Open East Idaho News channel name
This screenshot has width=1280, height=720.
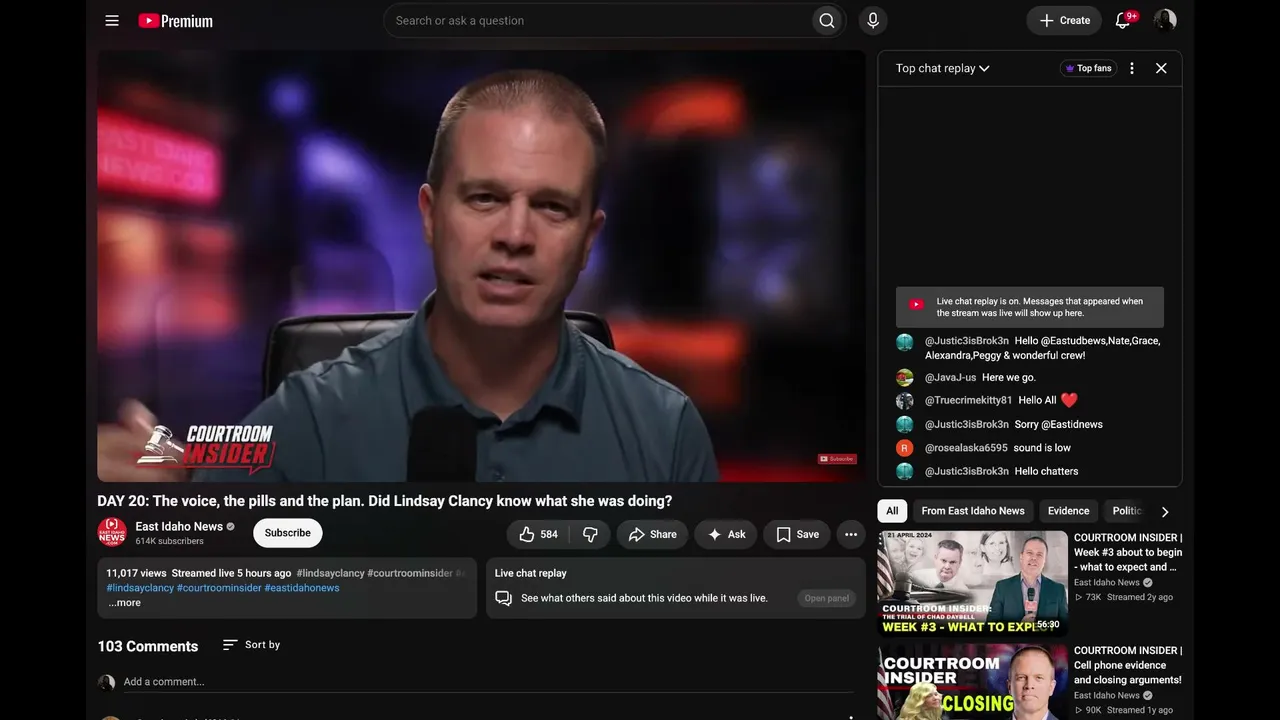coord(179,526)
